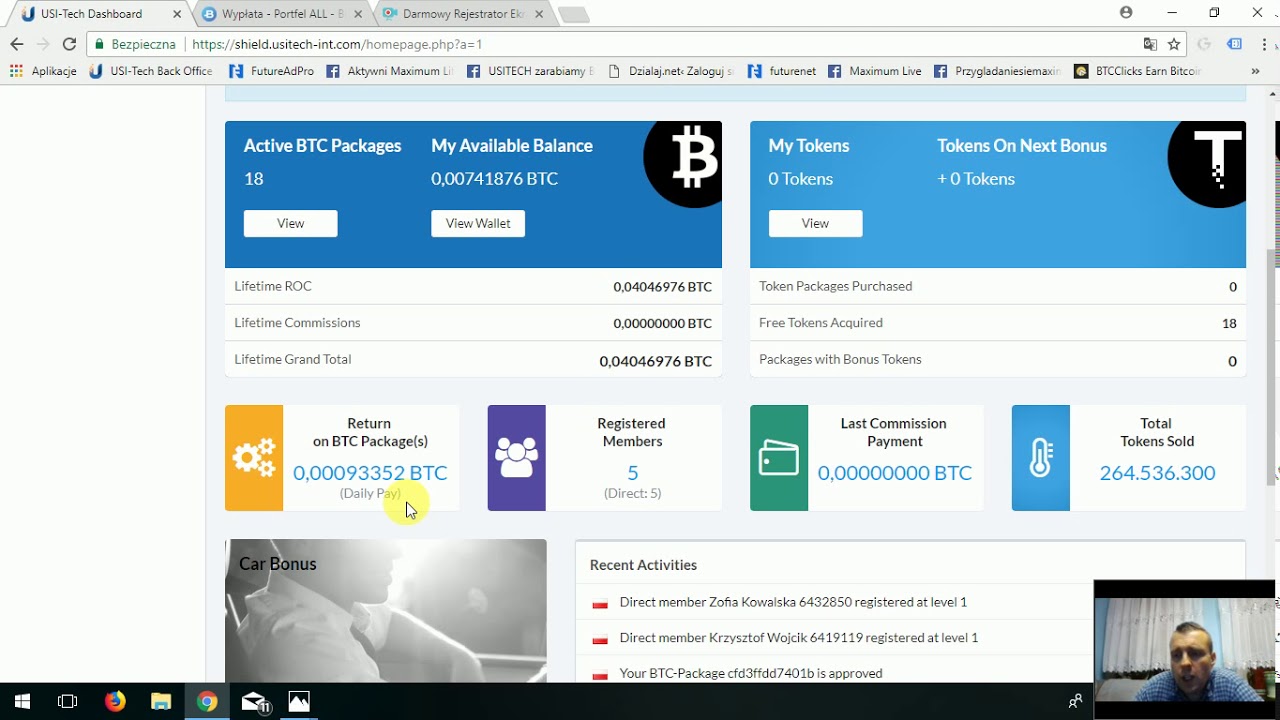Click the blue thermometer tokens icon
The height and width of the screenshot is (720, 1280).
click(1041, 458)
